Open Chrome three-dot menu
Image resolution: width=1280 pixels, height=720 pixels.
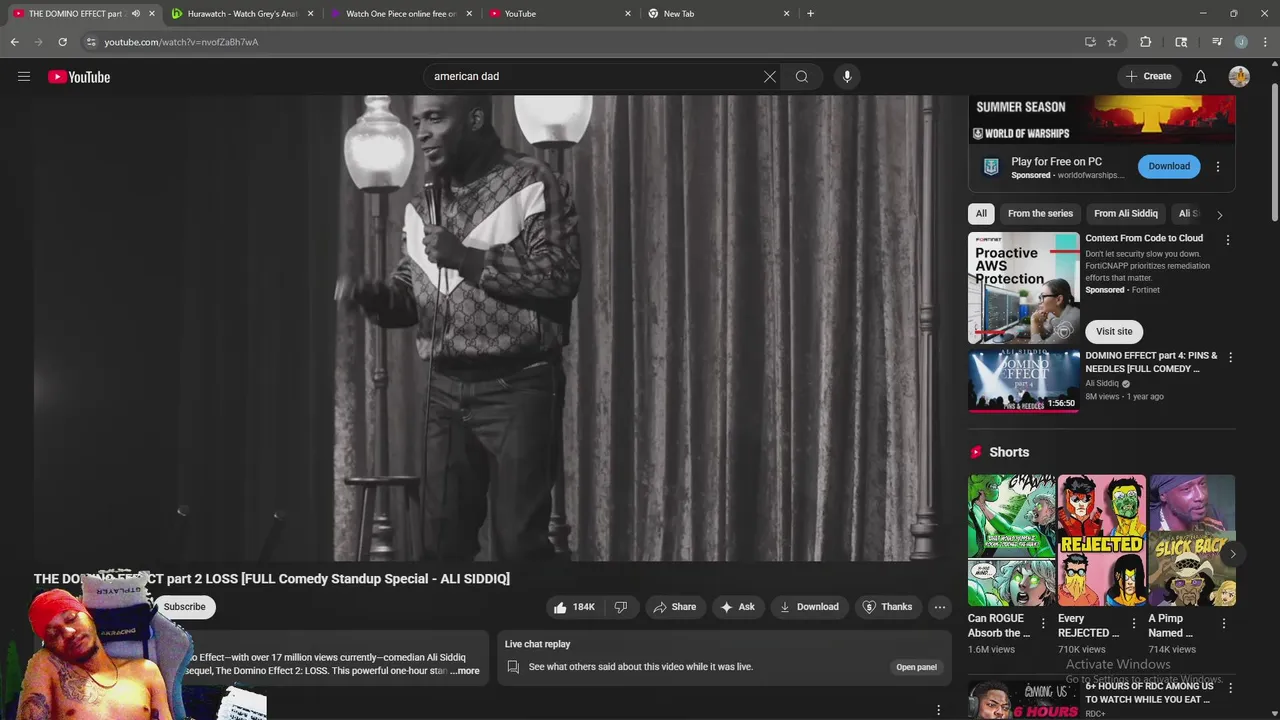[x=1266, y=42]
